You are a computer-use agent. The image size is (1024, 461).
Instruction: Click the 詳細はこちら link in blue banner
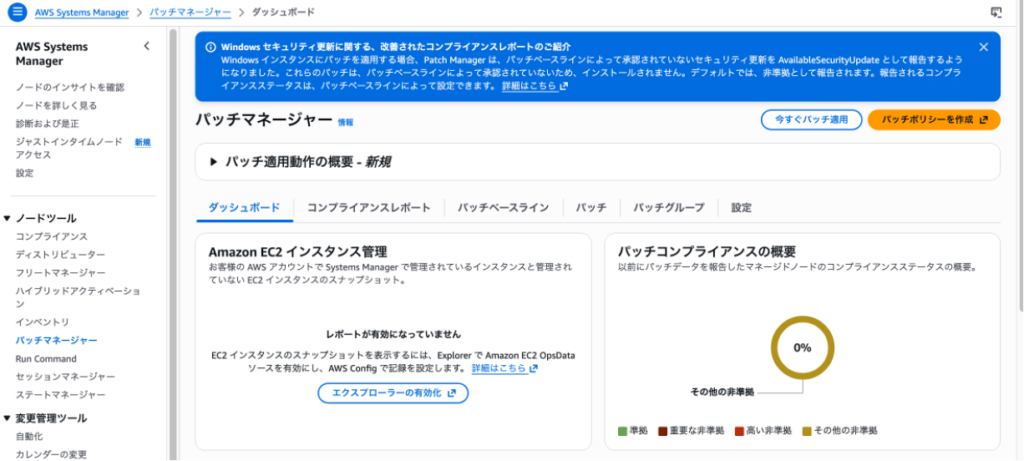(x=535, y=86)
